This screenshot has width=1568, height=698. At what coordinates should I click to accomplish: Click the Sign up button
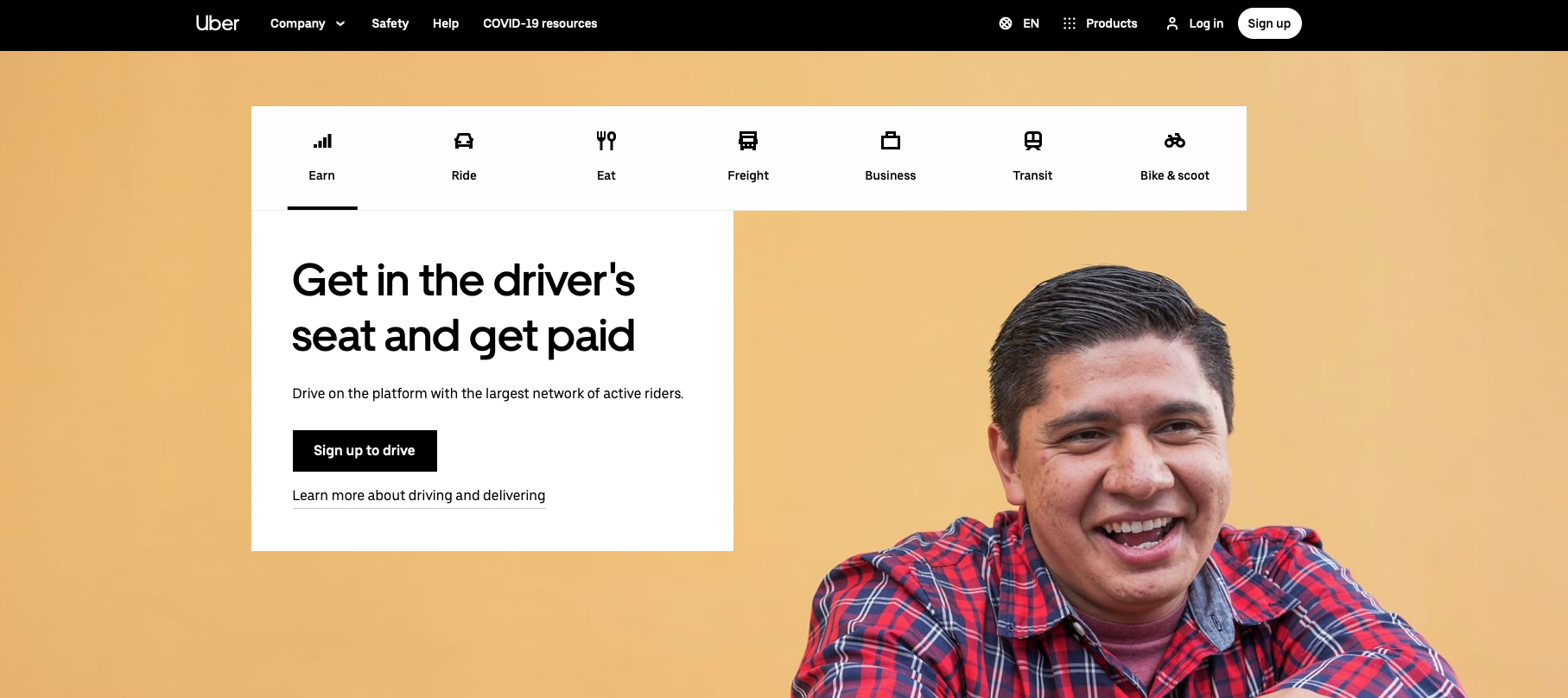(1269, 23)
